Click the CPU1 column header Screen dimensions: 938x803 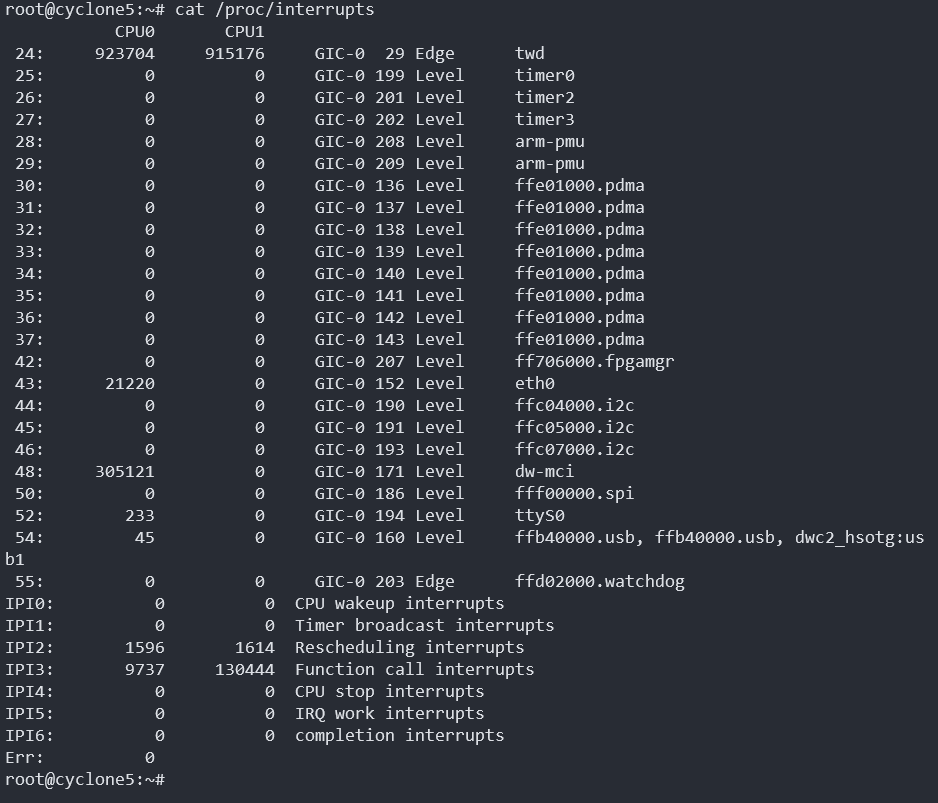tap(244, 31)
